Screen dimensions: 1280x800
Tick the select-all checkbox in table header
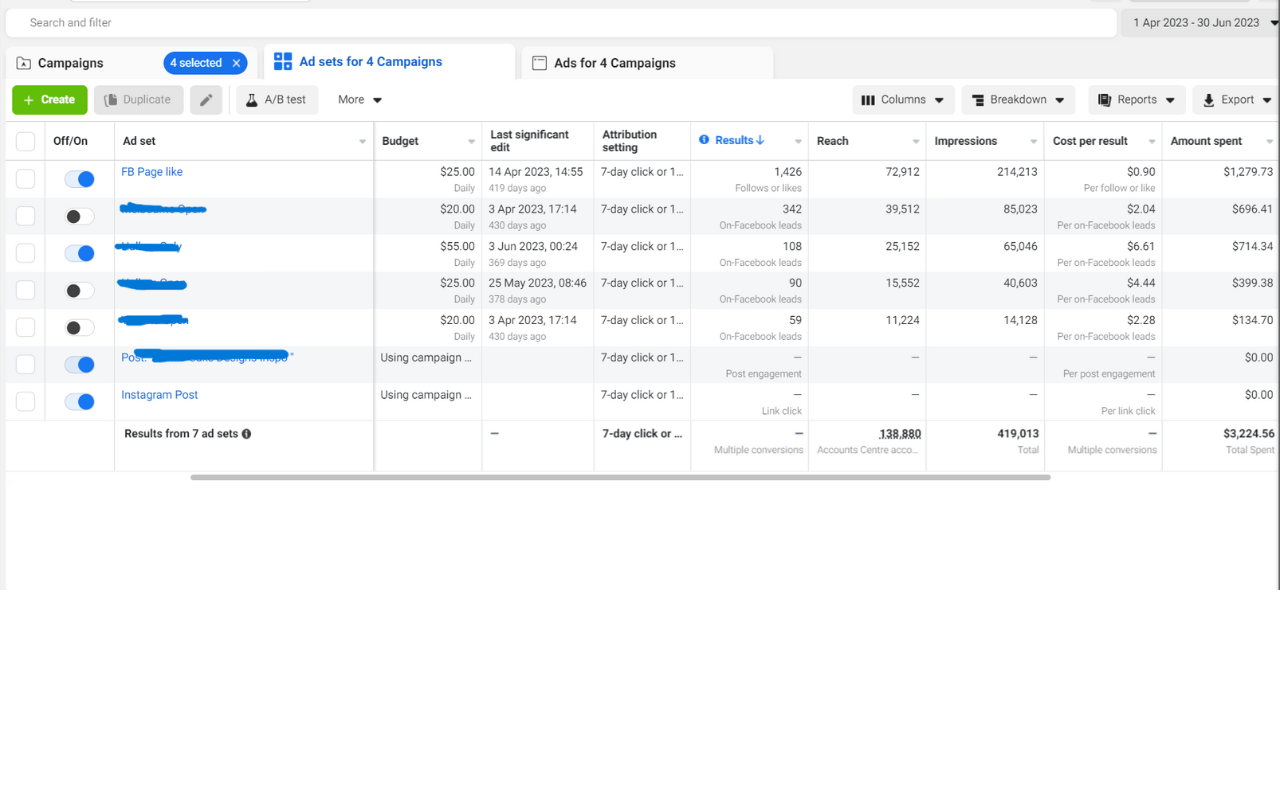pos(26,141)
